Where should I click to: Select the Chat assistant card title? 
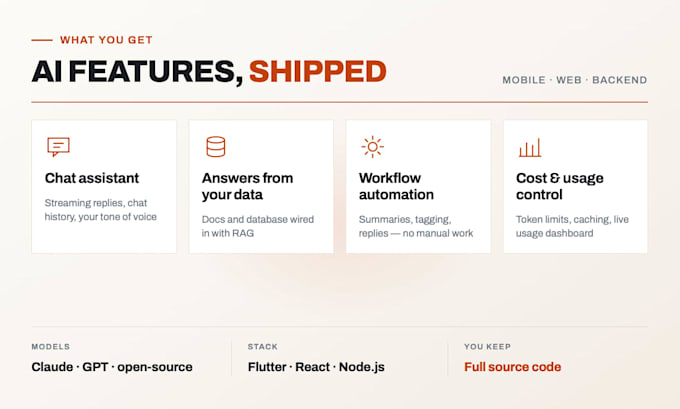(x=92, y=178)
